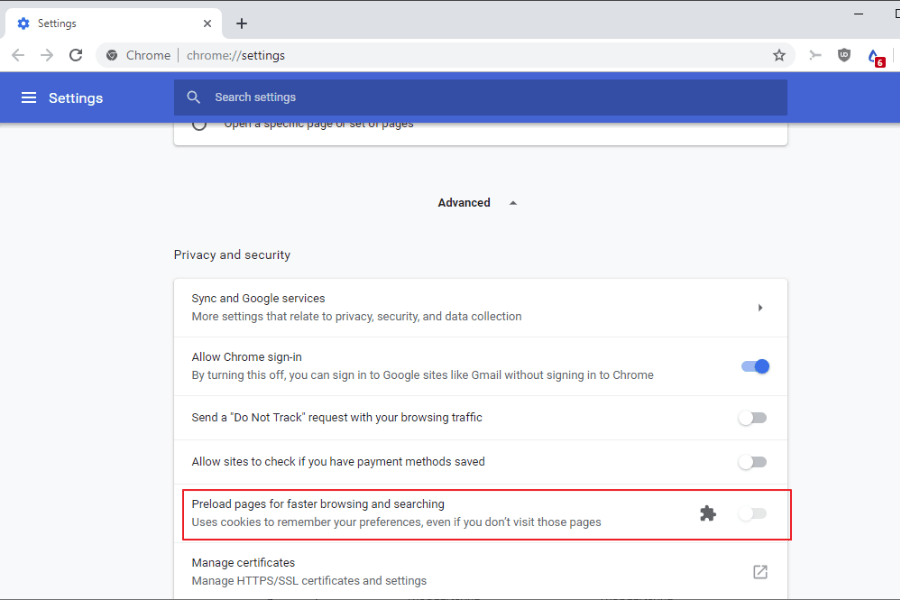
Task: Open a new tab with plus button
Action: click(x=241, y=23)
